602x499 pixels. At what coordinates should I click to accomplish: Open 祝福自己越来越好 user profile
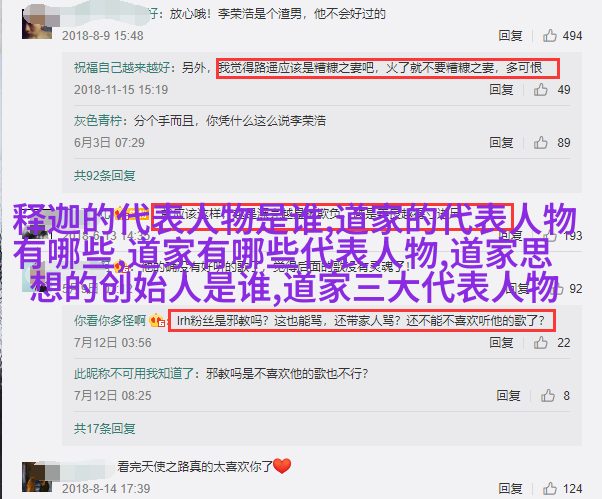122,68
